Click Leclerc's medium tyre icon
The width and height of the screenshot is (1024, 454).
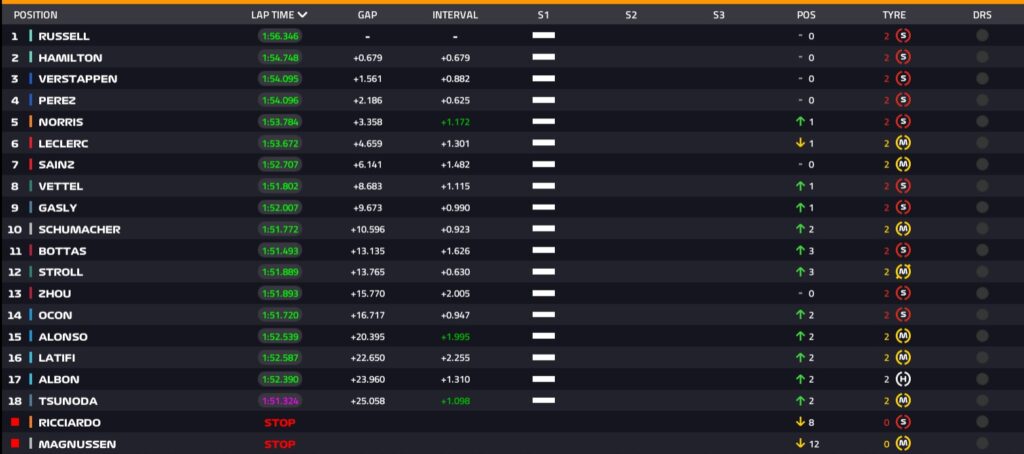[x=903, y=143]
